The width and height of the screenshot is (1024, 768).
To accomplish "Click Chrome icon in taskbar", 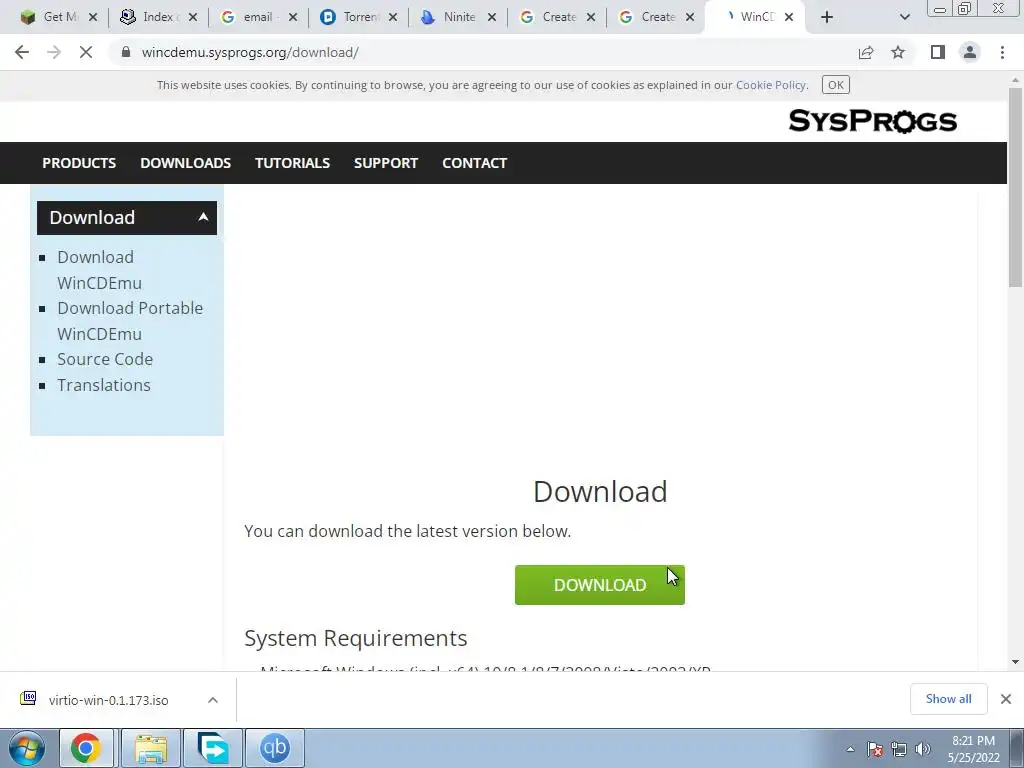I will [86, 748].
